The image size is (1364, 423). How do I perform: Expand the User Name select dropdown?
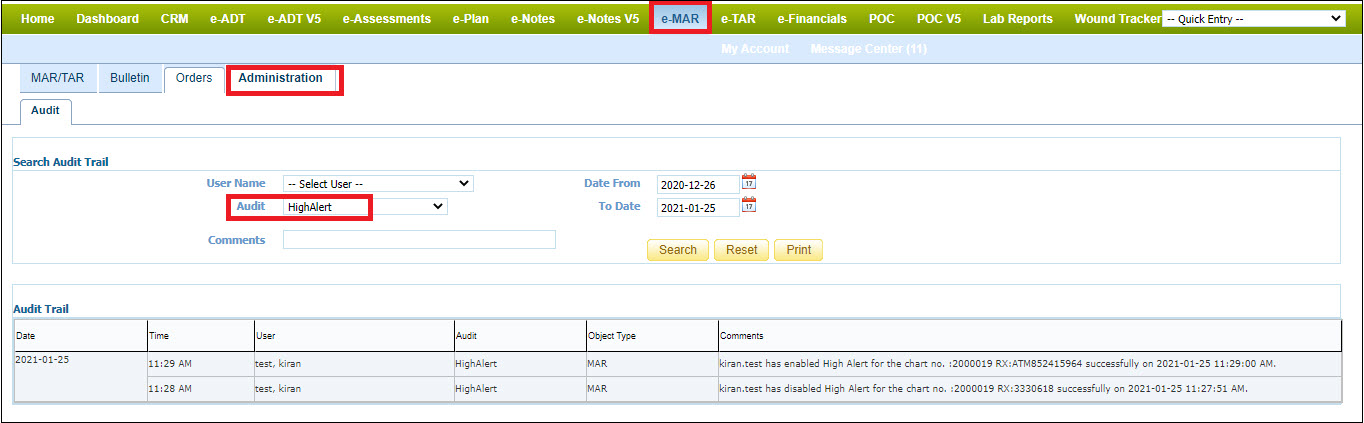[378, 184]
